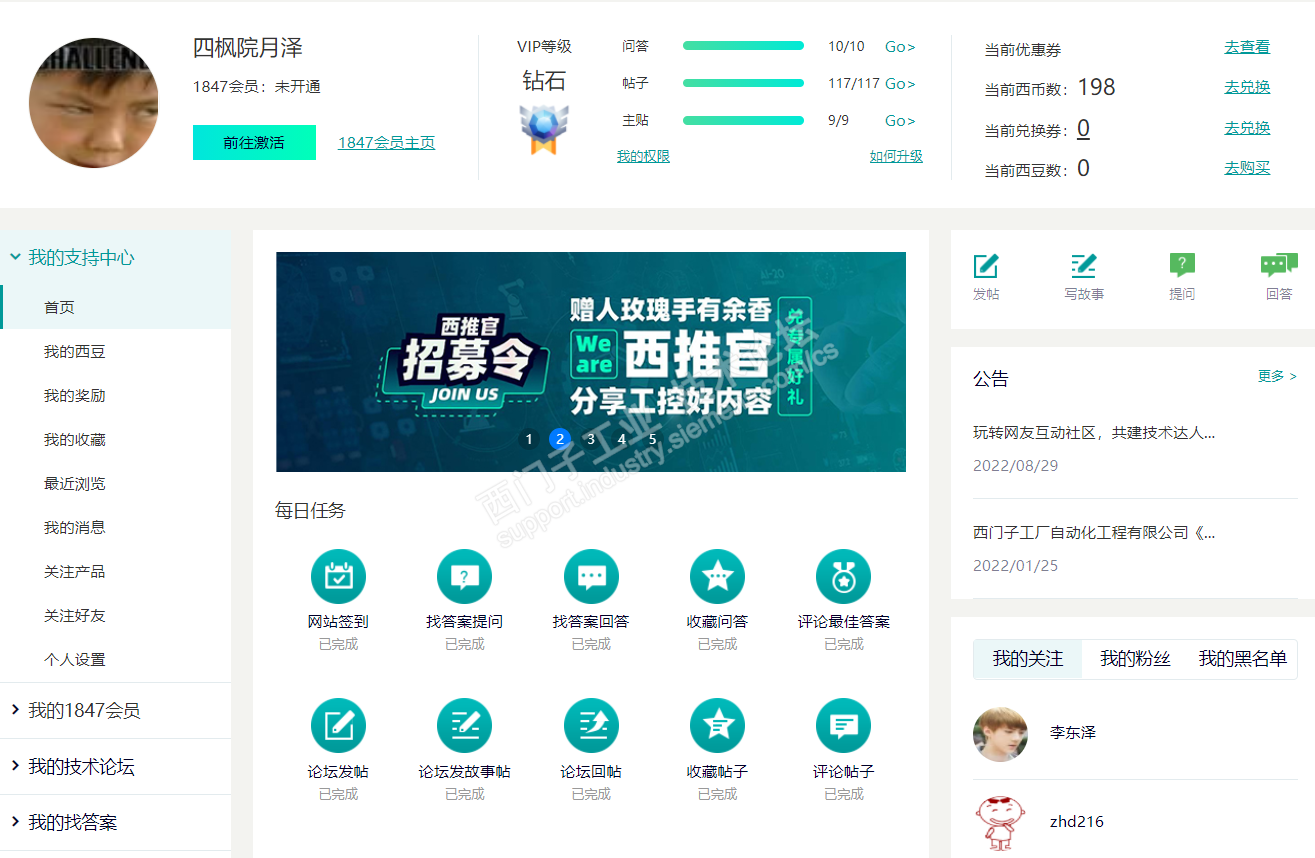Screen dimensions: 1315x858
Task: Click the 去购买 link for 西豆
Action: pos(1247,168)
